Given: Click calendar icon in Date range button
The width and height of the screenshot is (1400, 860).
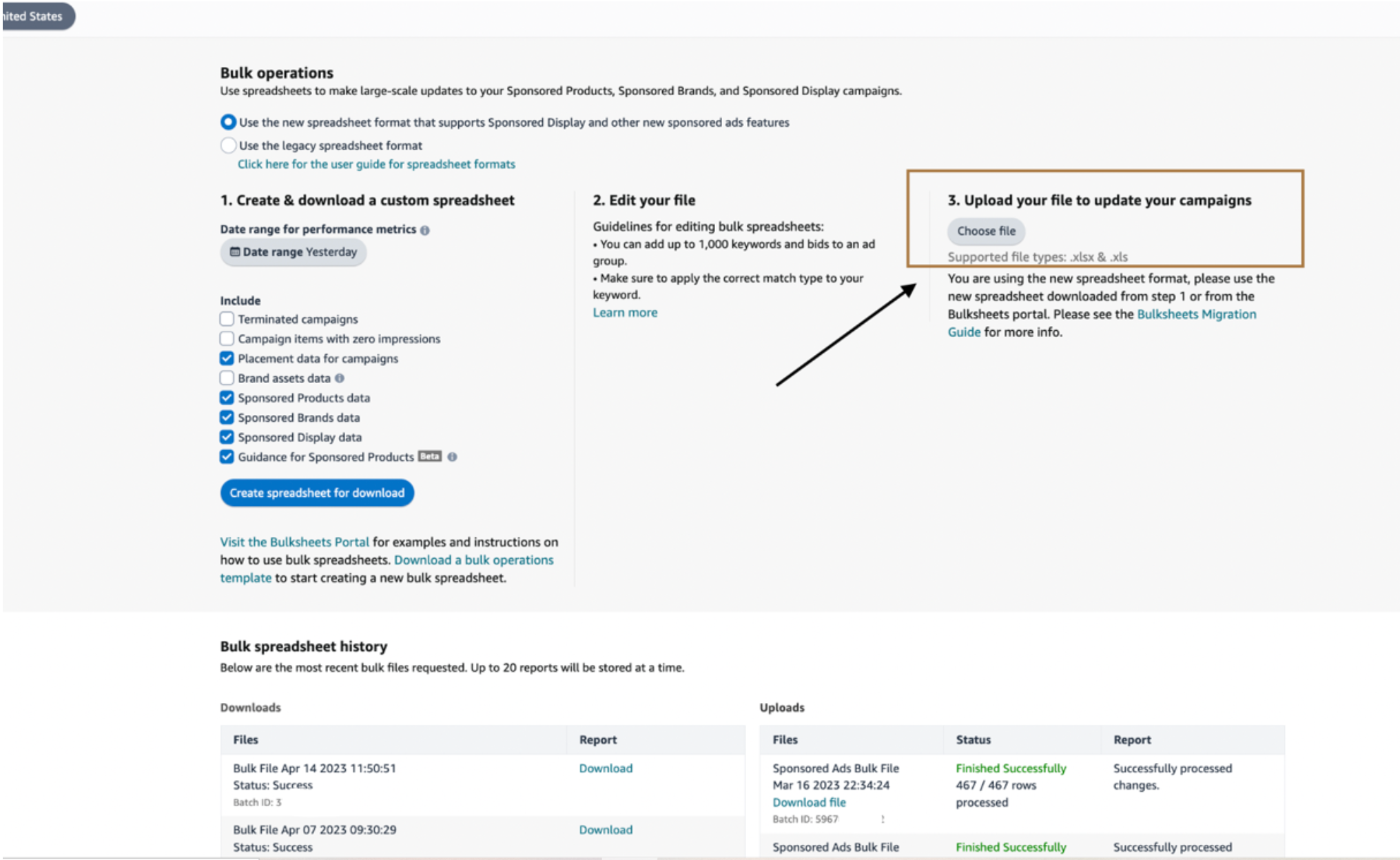Looking at the screenshot, I should point(234,252).
